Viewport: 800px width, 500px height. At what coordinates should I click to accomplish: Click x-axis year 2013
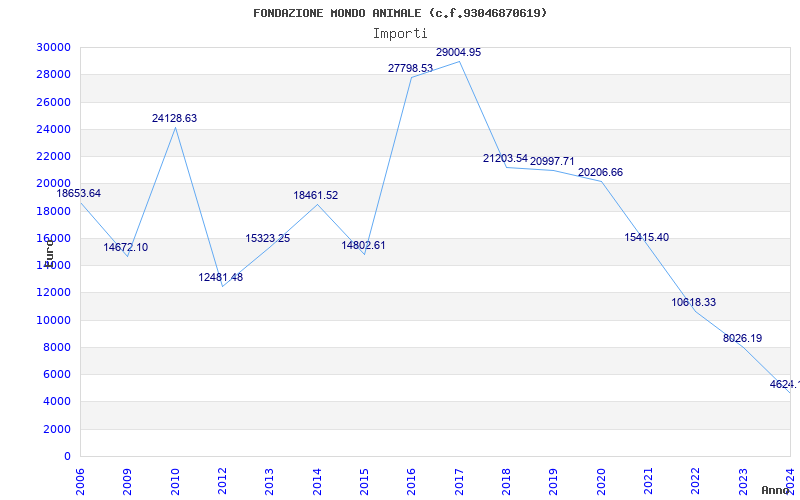point(269,481)
